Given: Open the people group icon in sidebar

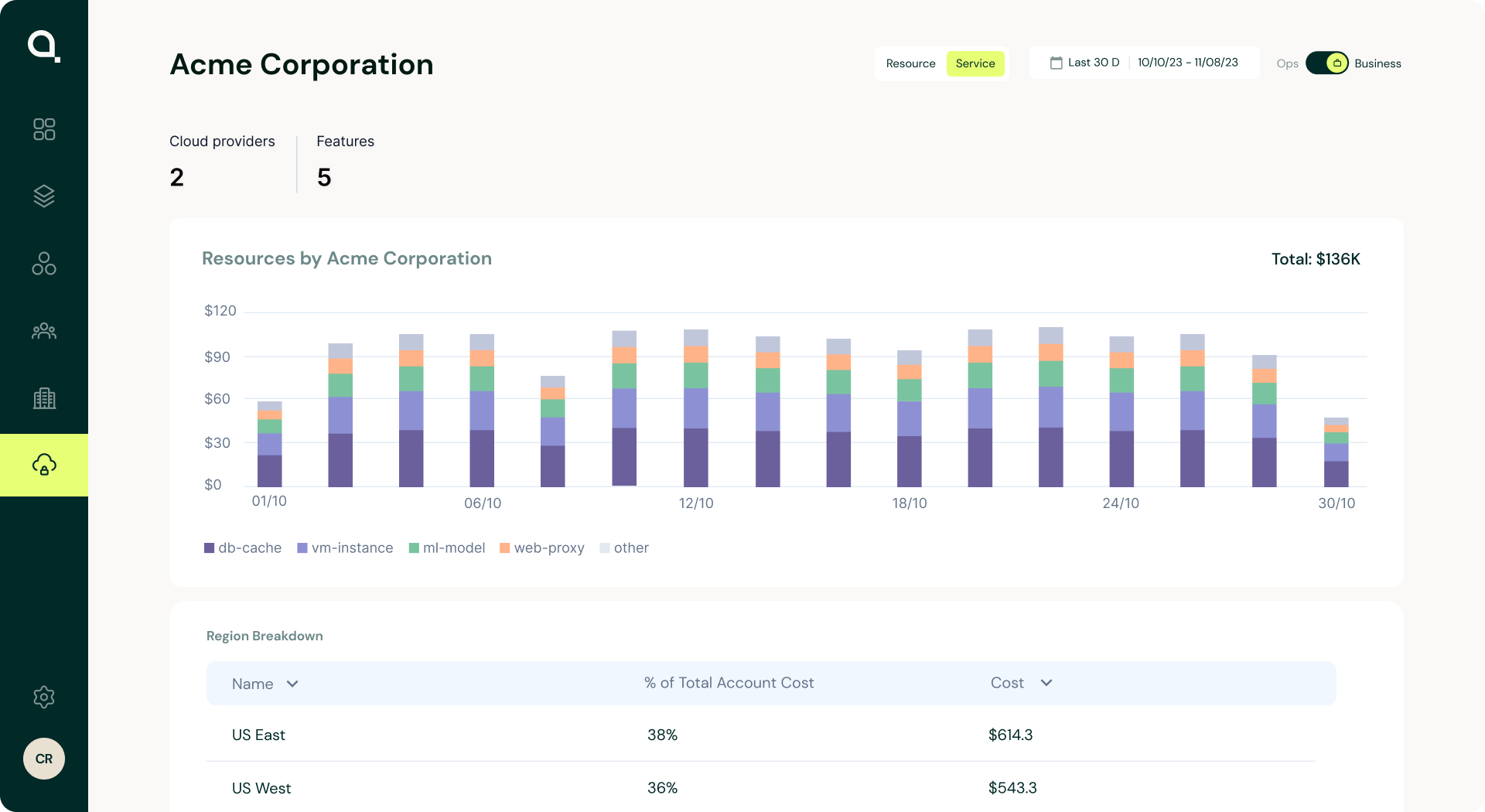Looking at the screenshot, I should coord(44,331).
